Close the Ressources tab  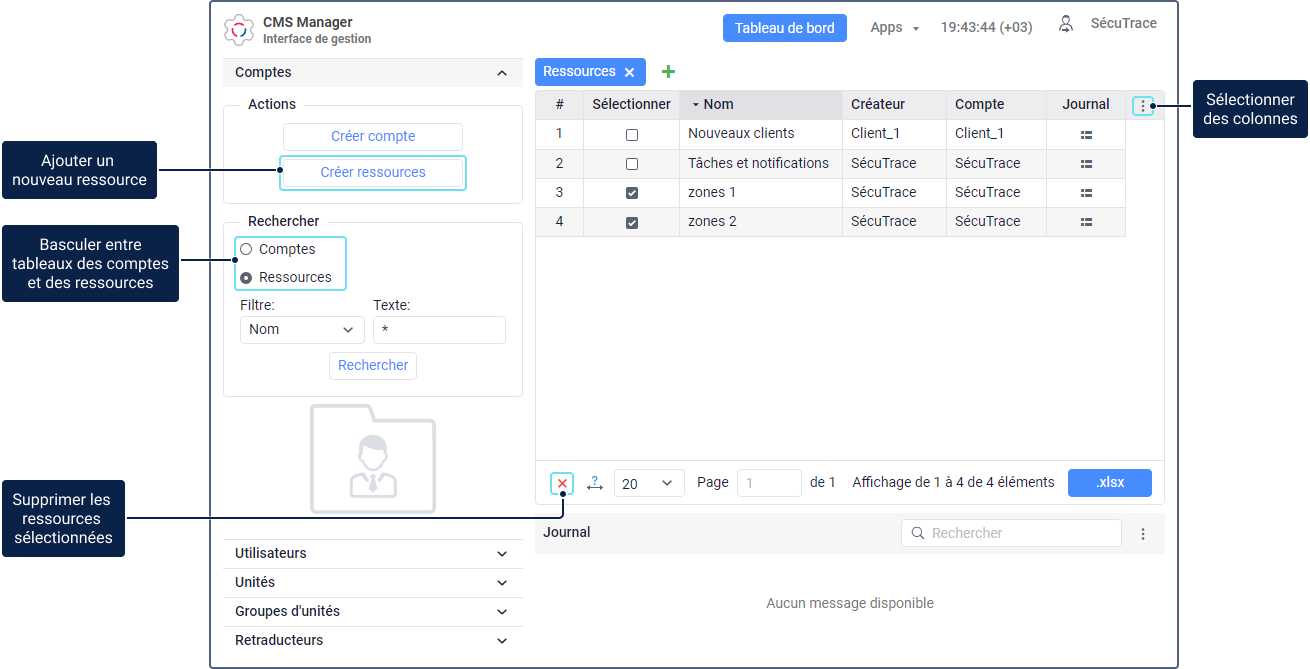[x=629, y=72]
